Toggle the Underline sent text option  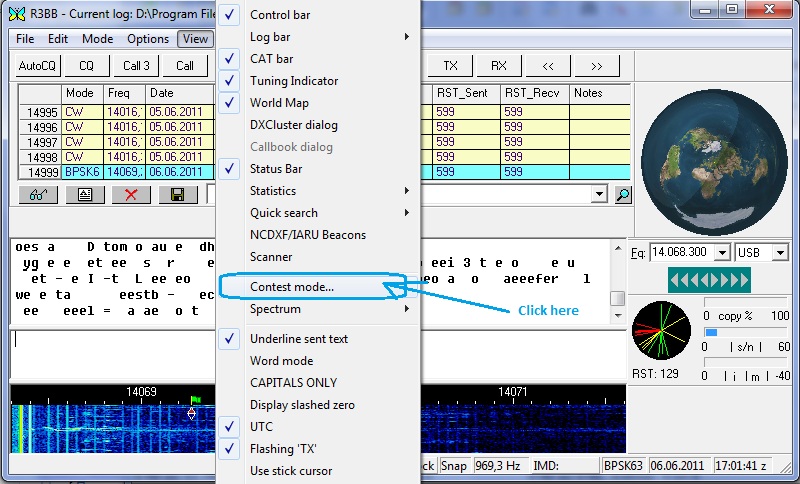(298, 339)
